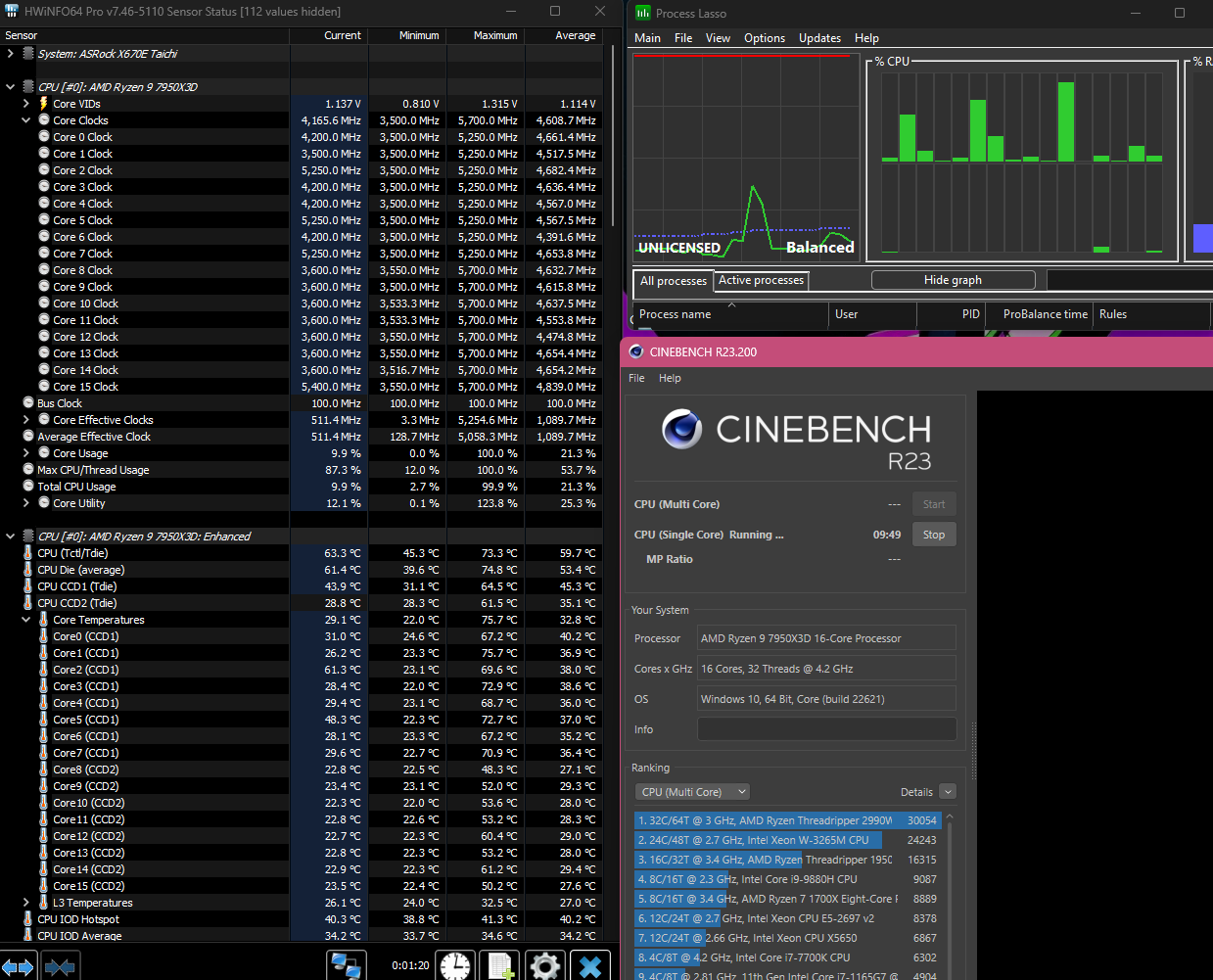
Task: Open the Main menu in Process Lasso
Action: pyautogui.click(x=647, y=37)
